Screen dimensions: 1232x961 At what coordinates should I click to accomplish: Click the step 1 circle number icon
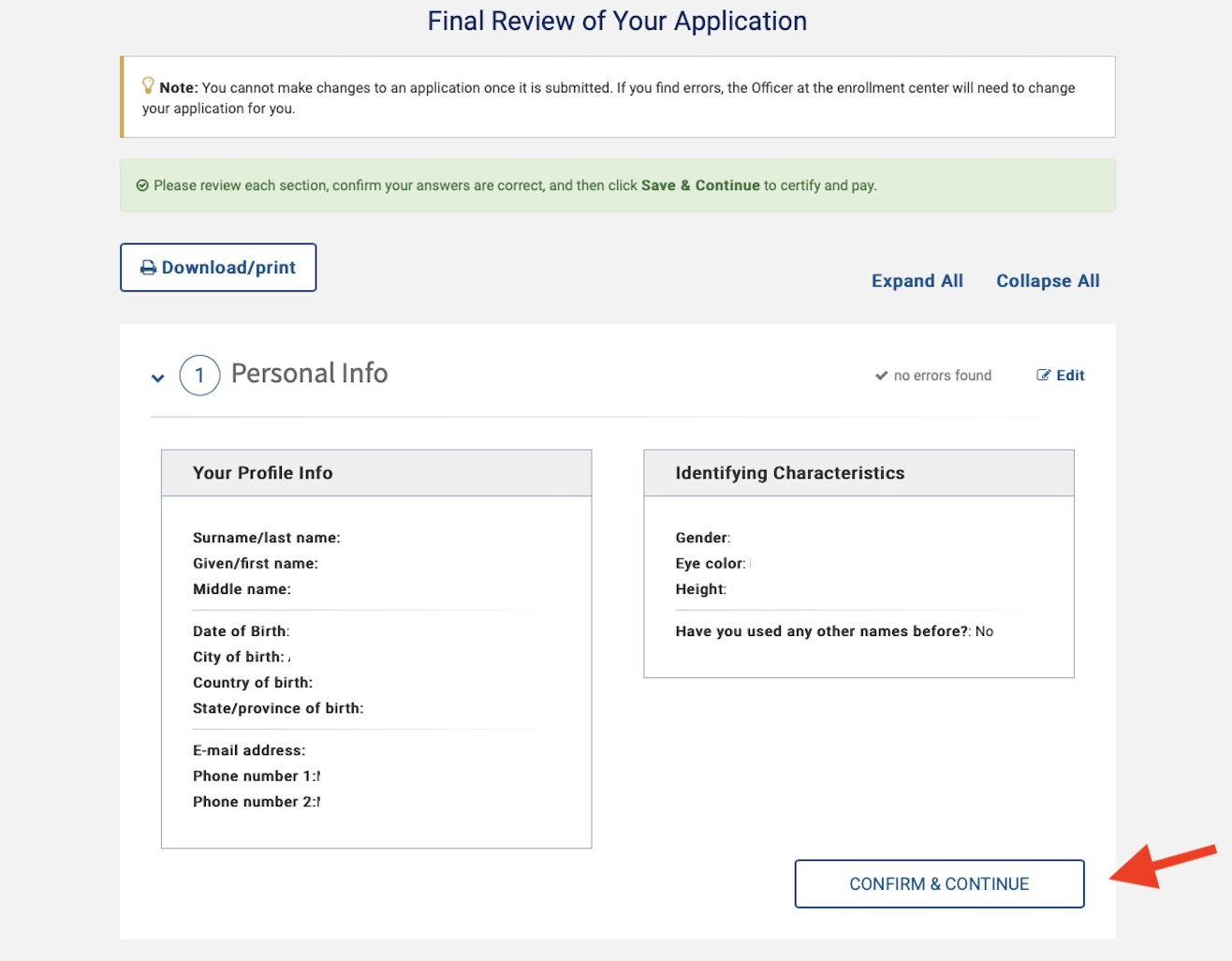click(199, 376)
